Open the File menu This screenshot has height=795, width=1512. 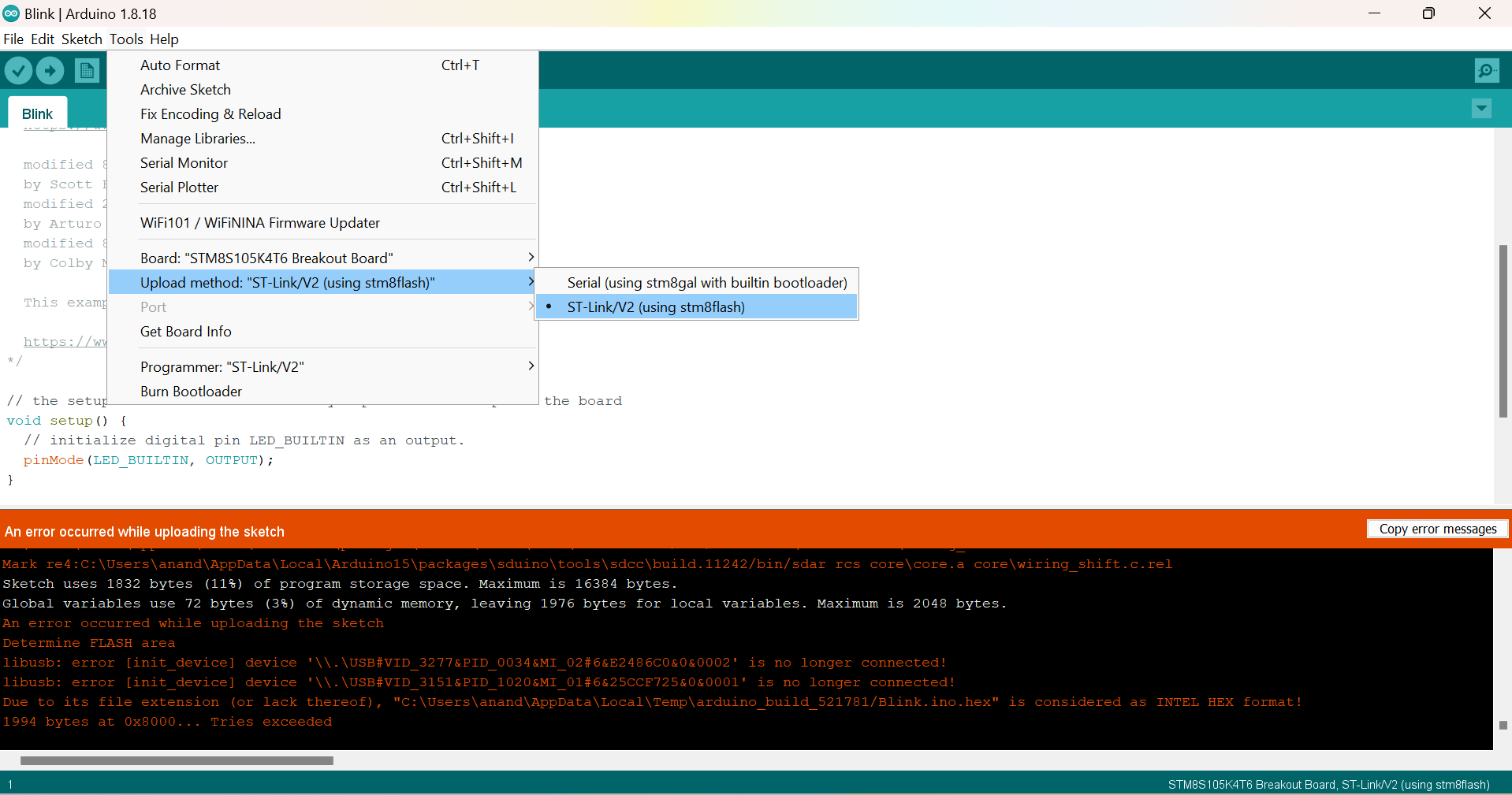[13, 39]
